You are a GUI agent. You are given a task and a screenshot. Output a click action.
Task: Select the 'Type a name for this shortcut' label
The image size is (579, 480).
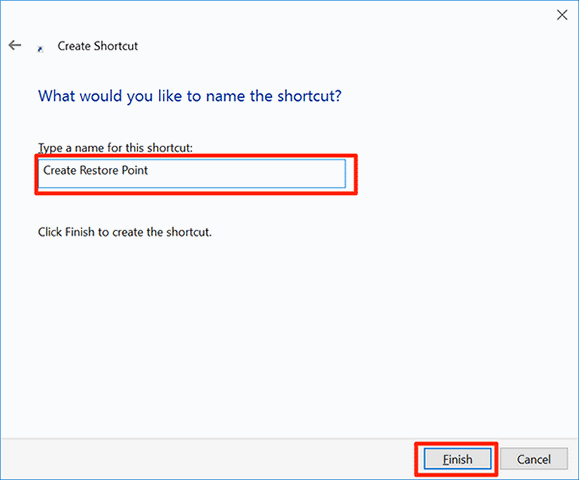tap(115, 148)
